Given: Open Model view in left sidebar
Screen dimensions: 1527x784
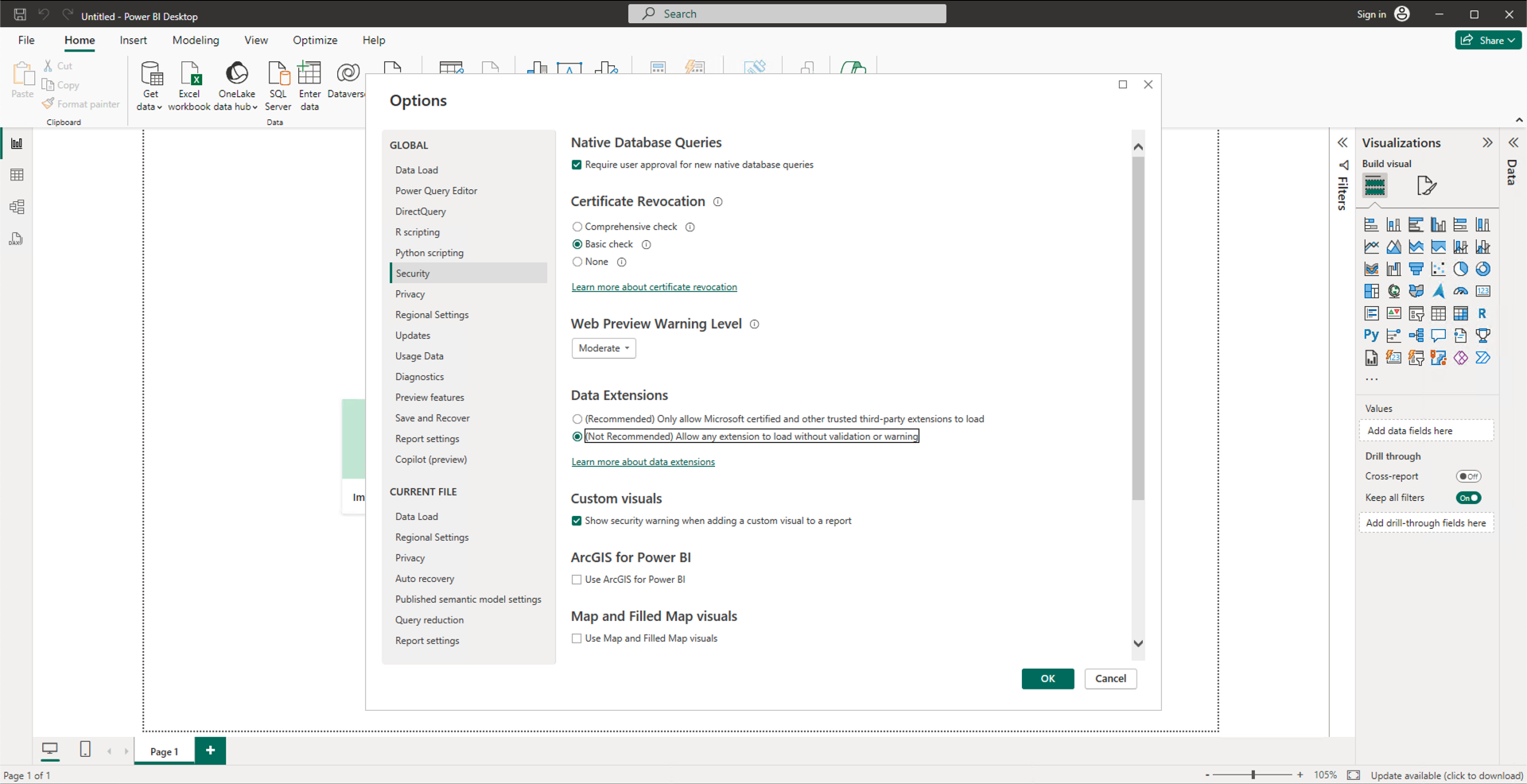Looking at the screenshot, I should 17,207.
